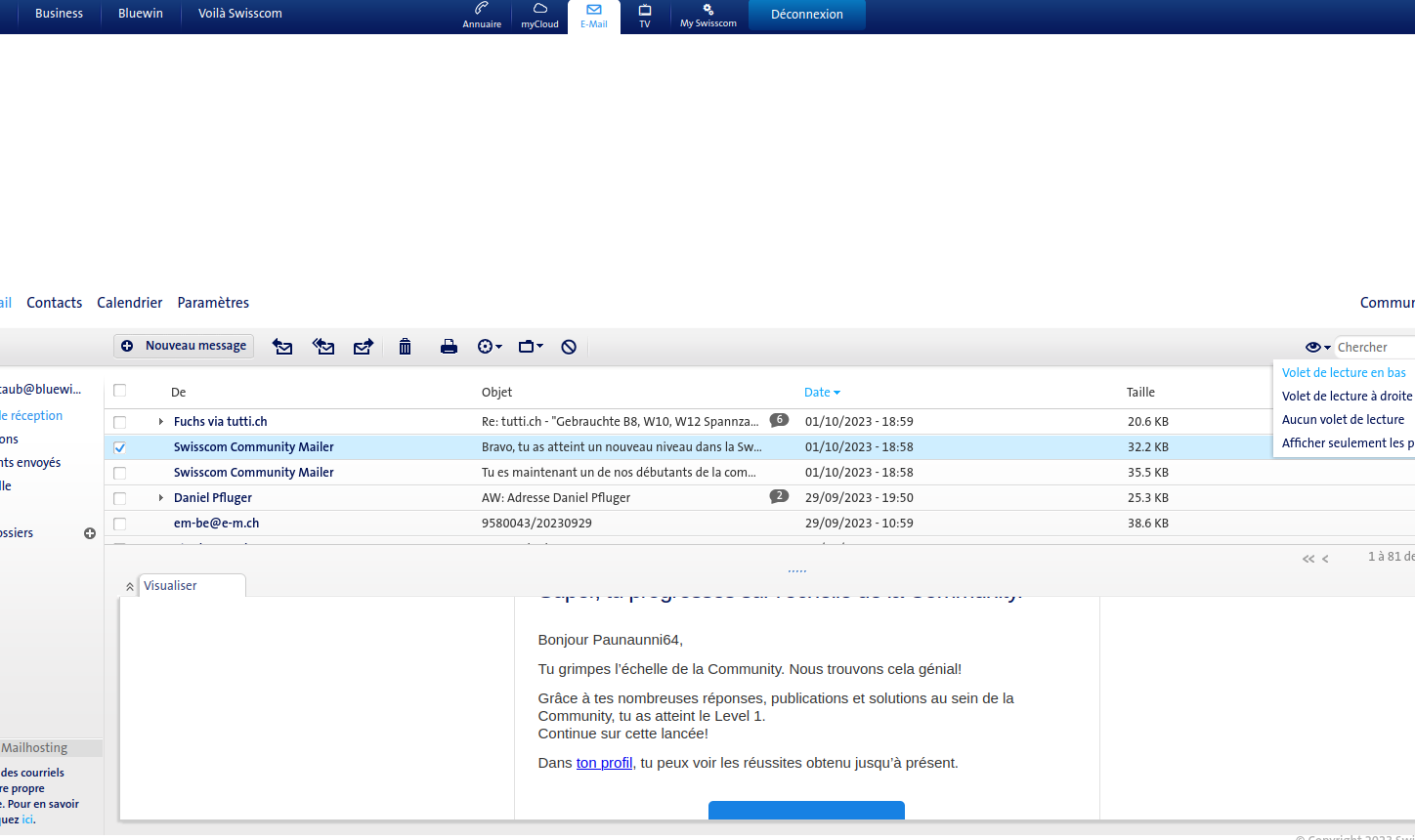Click the reply envelope icon
The height and width of the screenshot is (840, 1415).
(x=282, y=347)
